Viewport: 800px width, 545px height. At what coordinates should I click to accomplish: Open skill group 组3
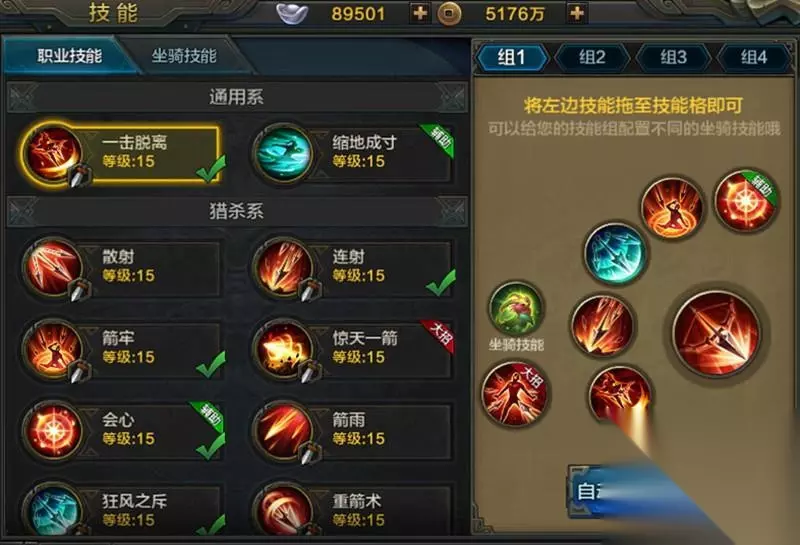673,57
